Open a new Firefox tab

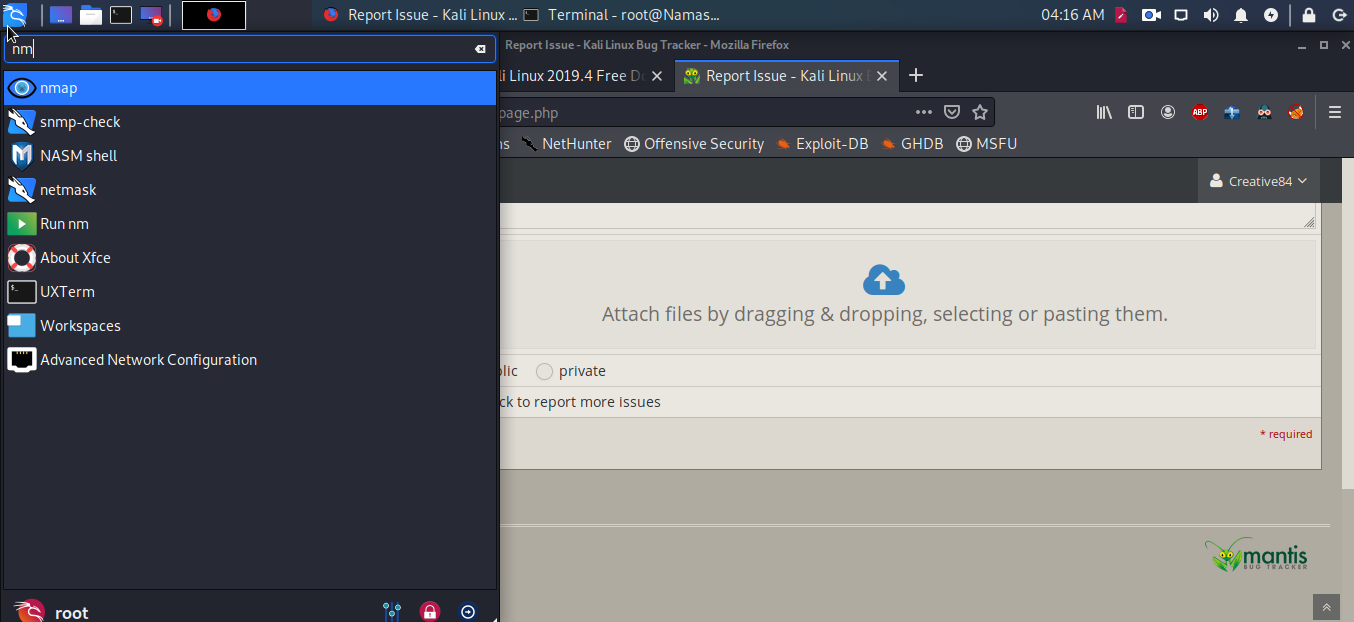click(x=915, y=76)
